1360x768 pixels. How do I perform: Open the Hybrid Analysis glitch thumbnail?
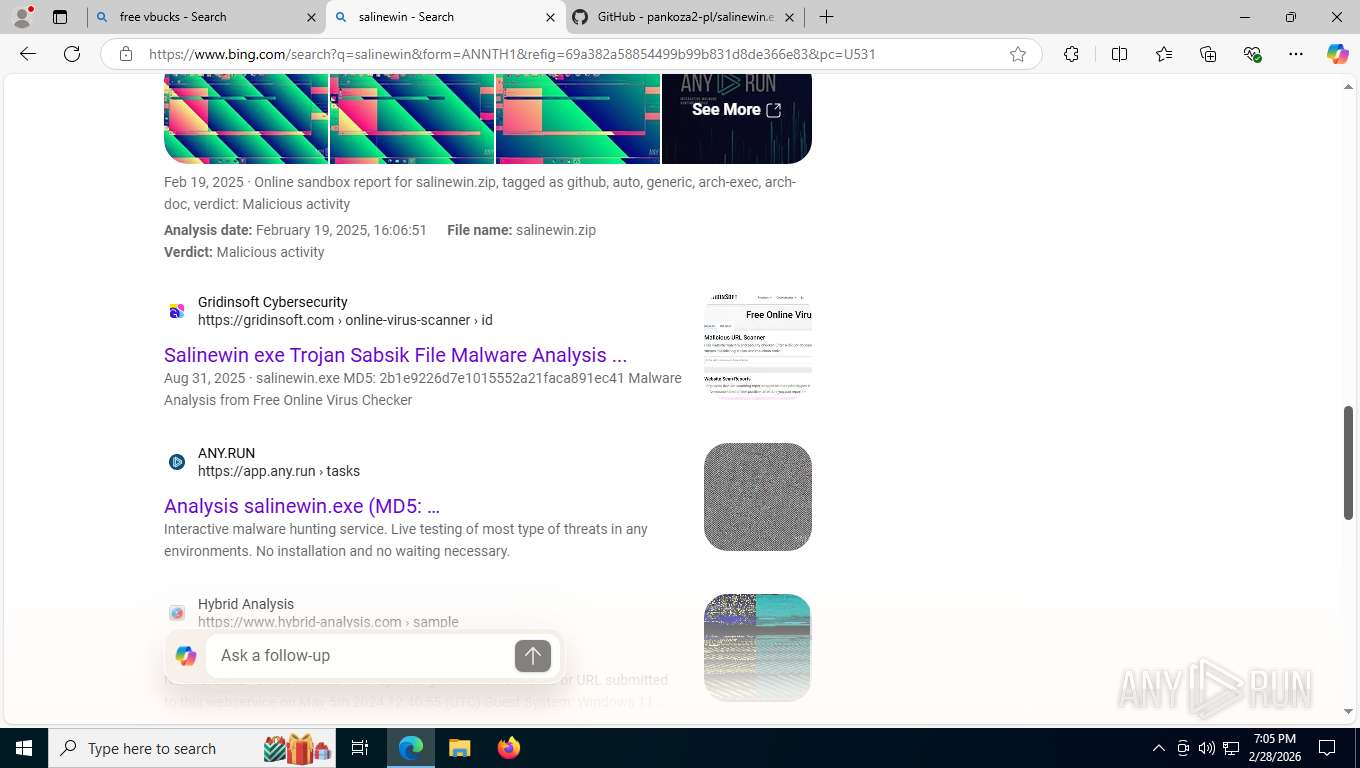(x=758, y=648)
